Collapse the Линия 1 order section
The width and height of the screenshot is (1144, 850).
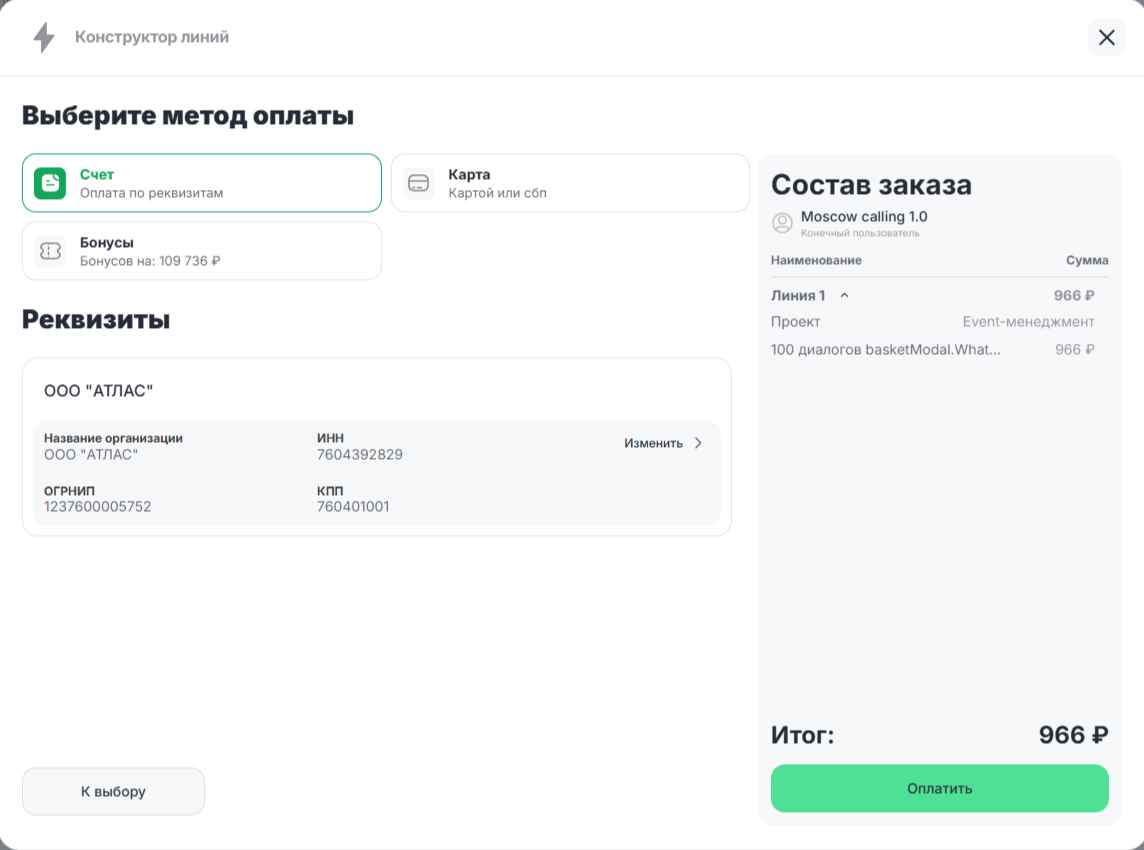point(844,296)
